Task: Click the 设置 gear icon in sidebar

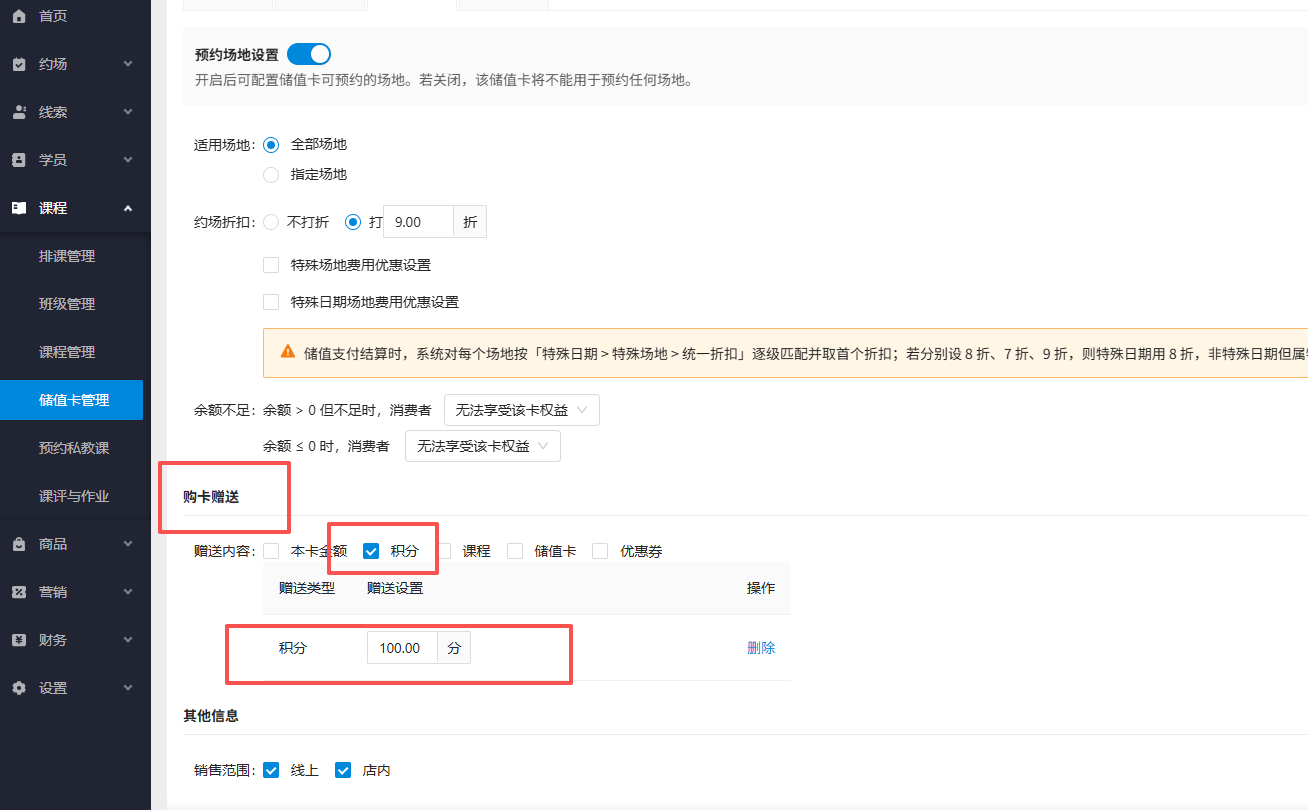Action: (17, 687)
